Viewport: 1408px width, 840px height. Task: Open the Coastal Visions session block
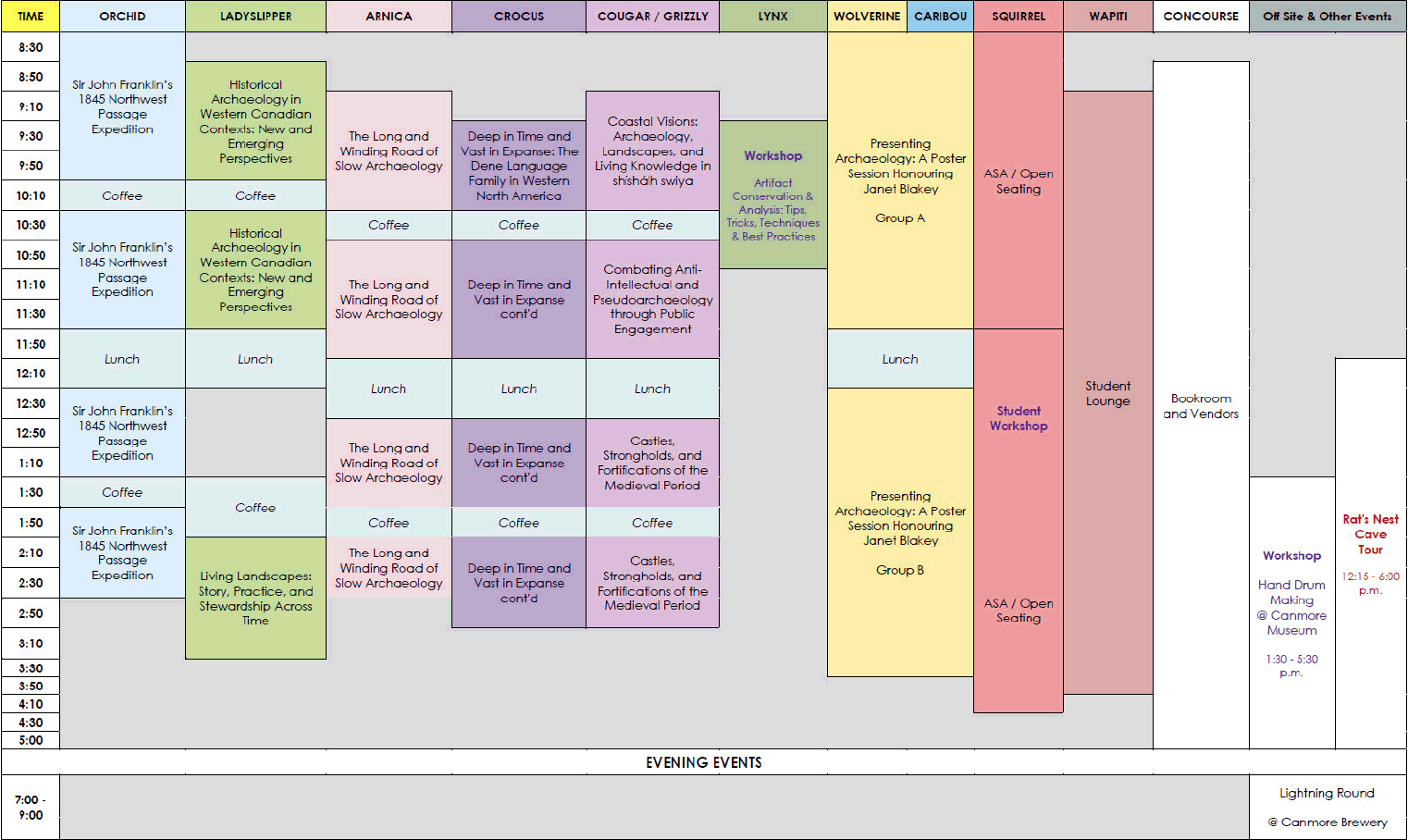[652, 151]
